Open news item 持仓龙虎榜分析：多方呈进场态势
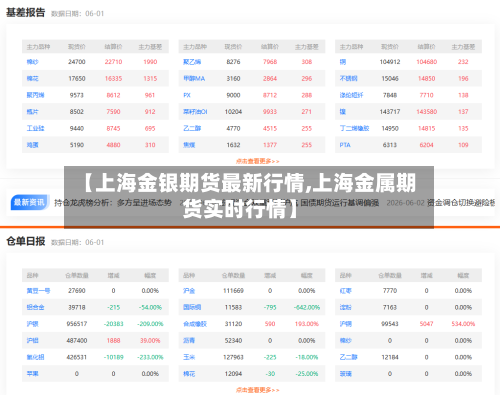This screenshot has width=500, height=395. pyautogui.click(x=113, y=203)
